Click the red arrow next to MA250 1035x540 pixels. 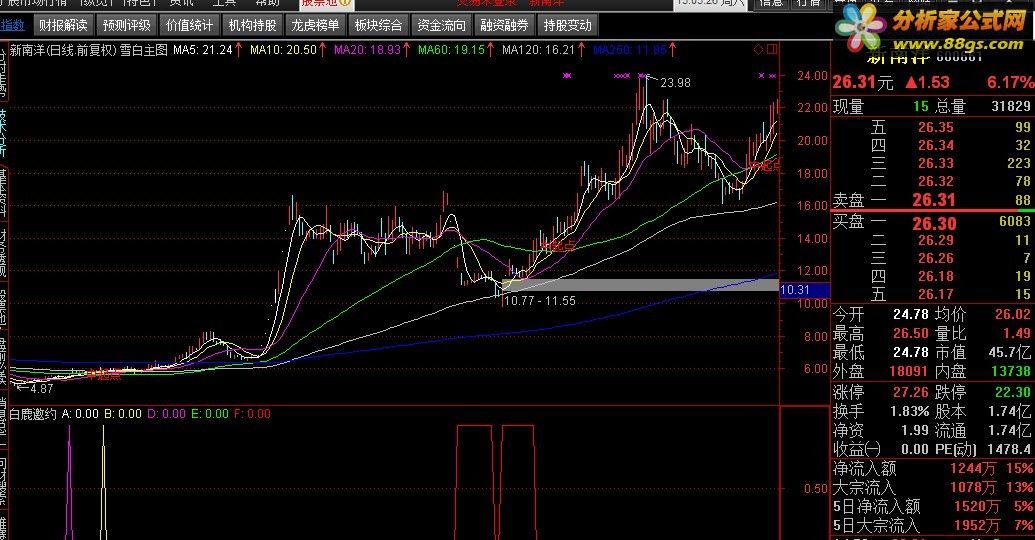point(672,50)
